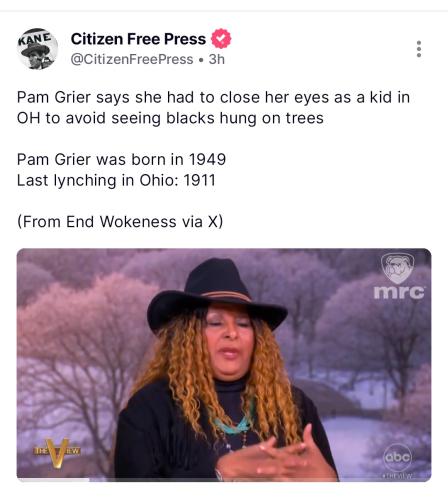Click the mrc shield emblem watermark

(397, 268)
